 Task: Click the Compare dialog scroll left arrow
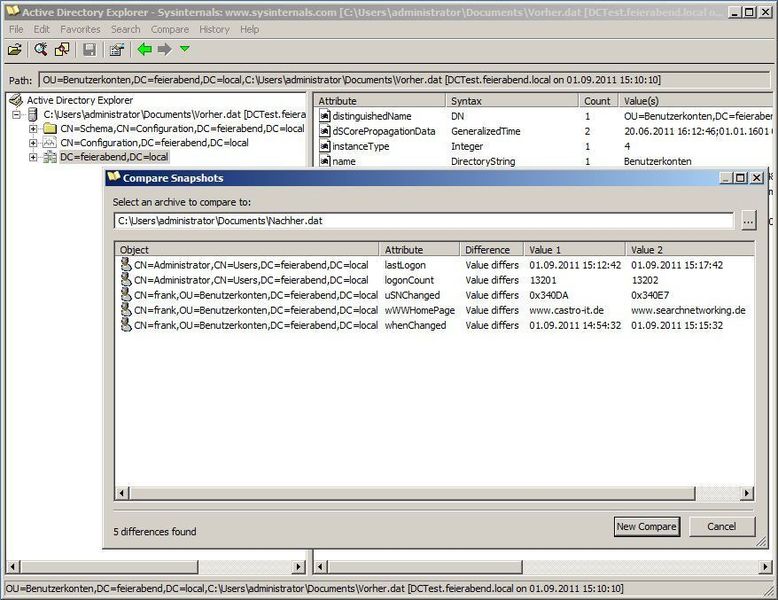(122, 493)
